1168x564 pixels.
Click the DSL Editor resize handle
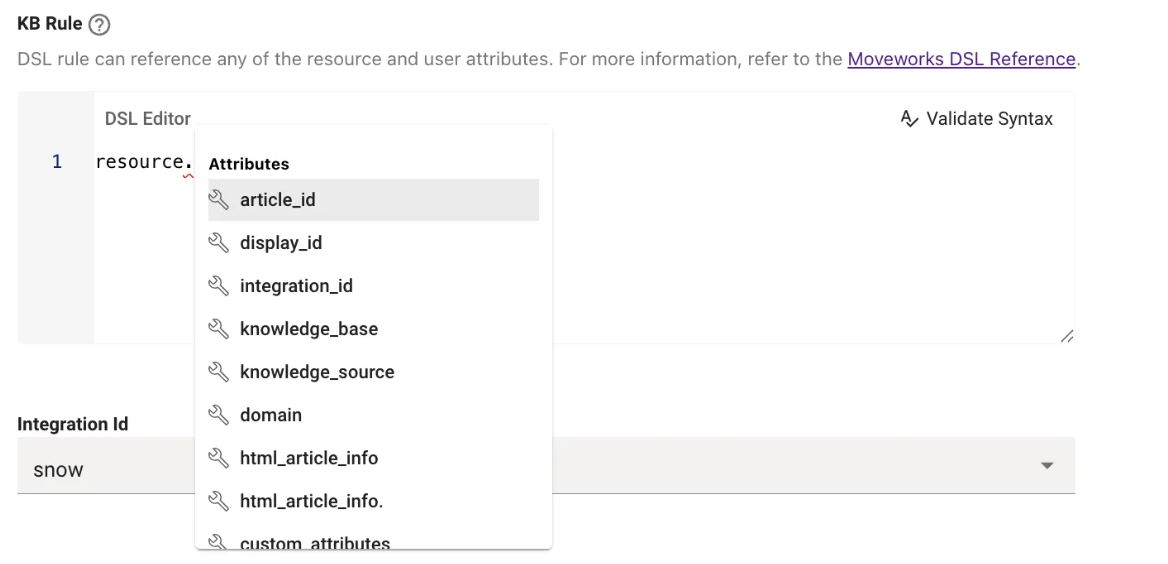point(1066,336)
